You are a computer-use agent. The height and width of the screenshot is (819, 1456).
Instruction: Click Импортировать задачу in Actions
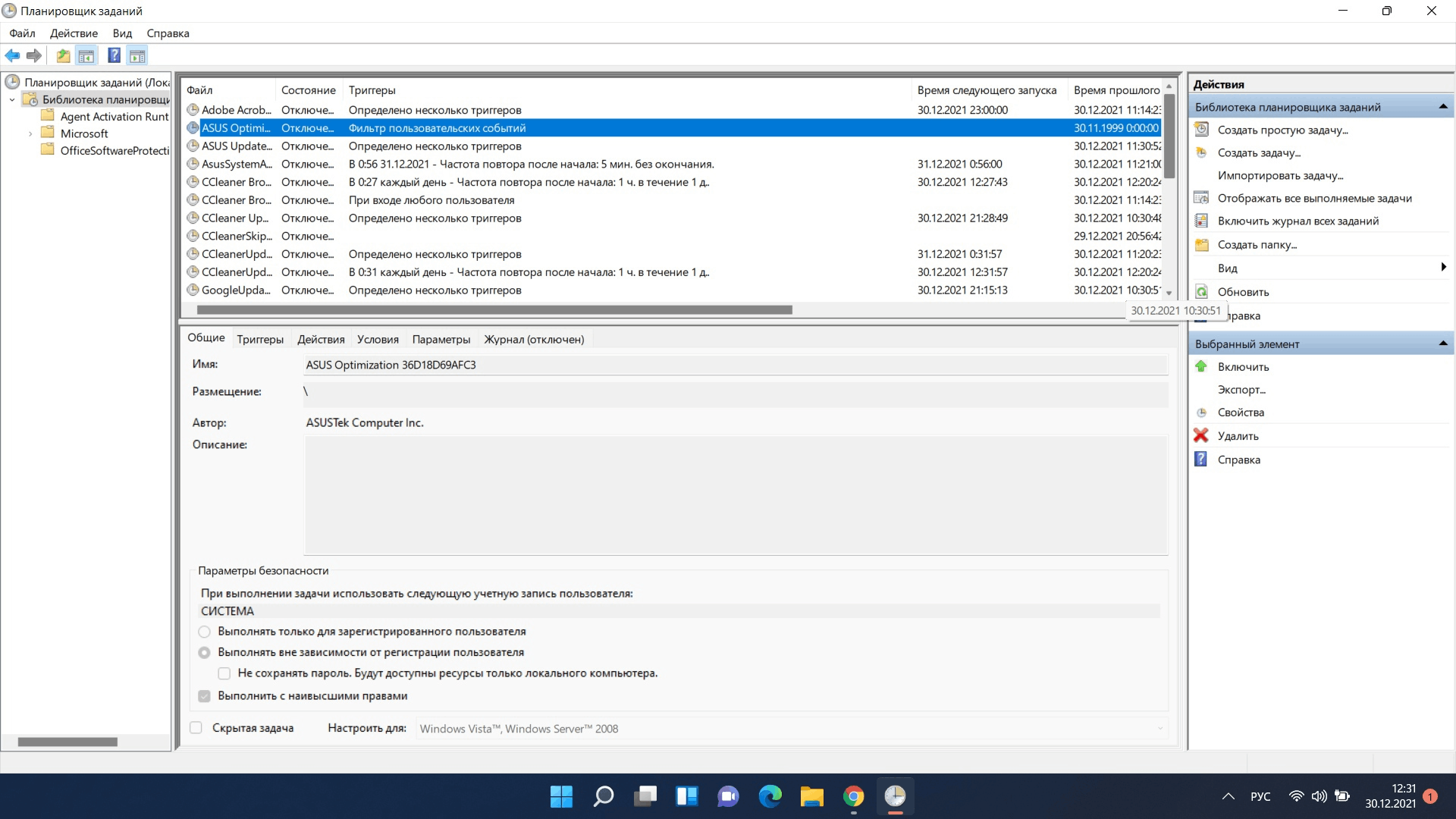tap(1280, 175)
